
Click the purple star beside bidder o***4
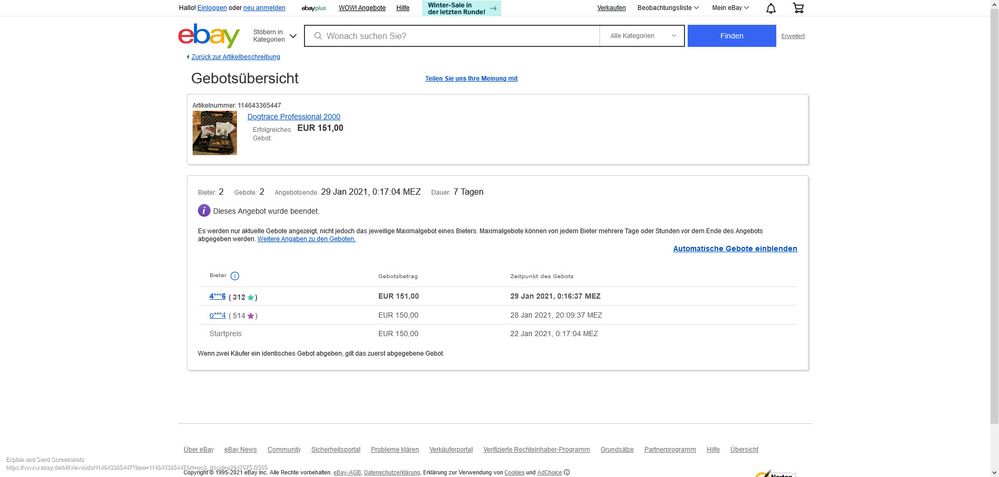click(x=251, y=316)
